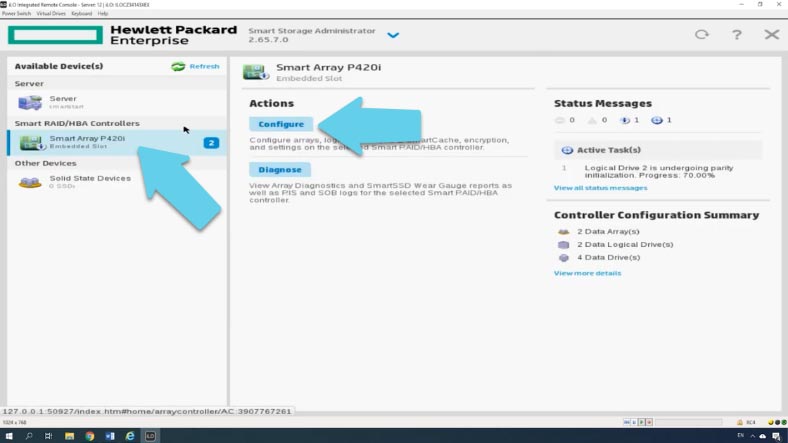Screen dimensions: 788x443
Task: Open View all status messages link
Action: click(x=601, y=188)
